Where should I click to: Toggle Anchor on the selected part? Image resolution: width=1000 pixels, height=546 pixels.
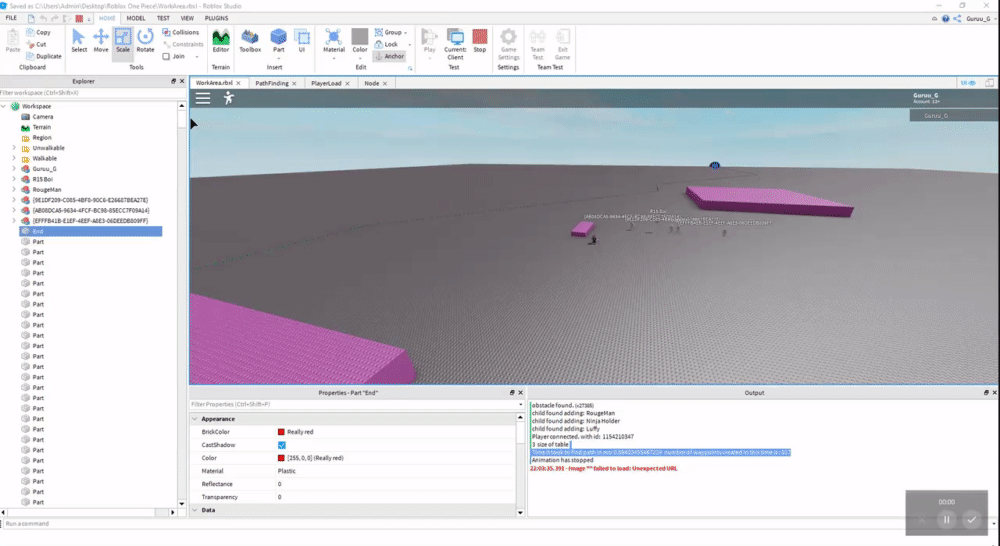pos(389,56)
